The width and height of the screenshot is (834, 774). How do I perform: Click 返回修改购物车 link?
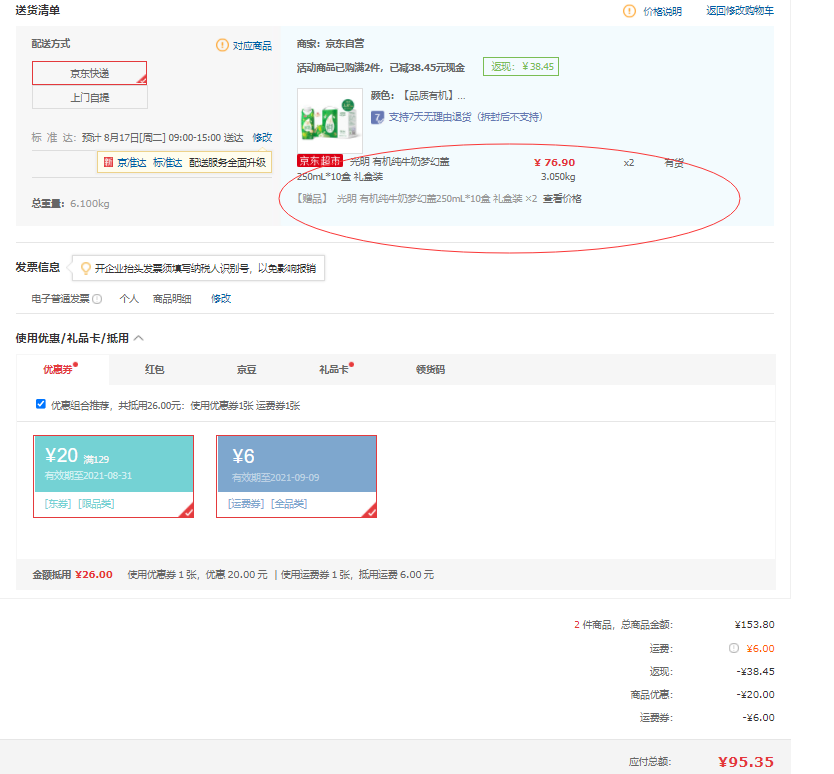(x=740, y=11)
